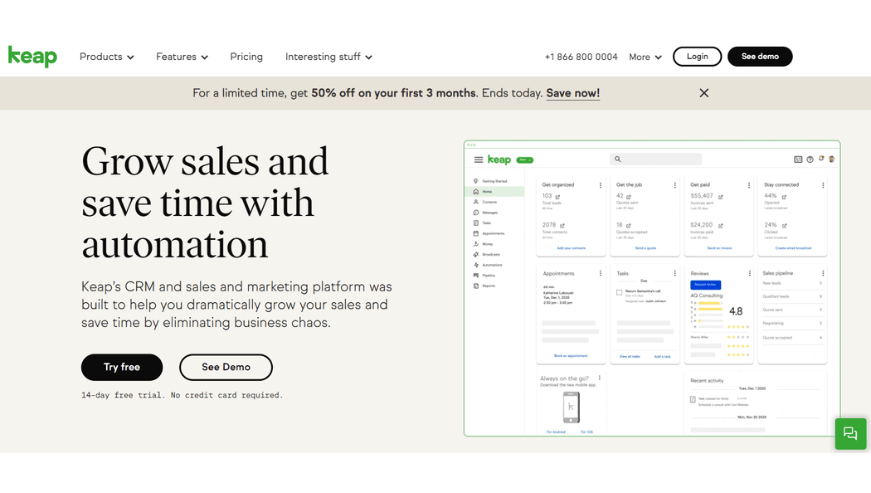Click For iOS download link
871x493 pixels.
[587, 432]
